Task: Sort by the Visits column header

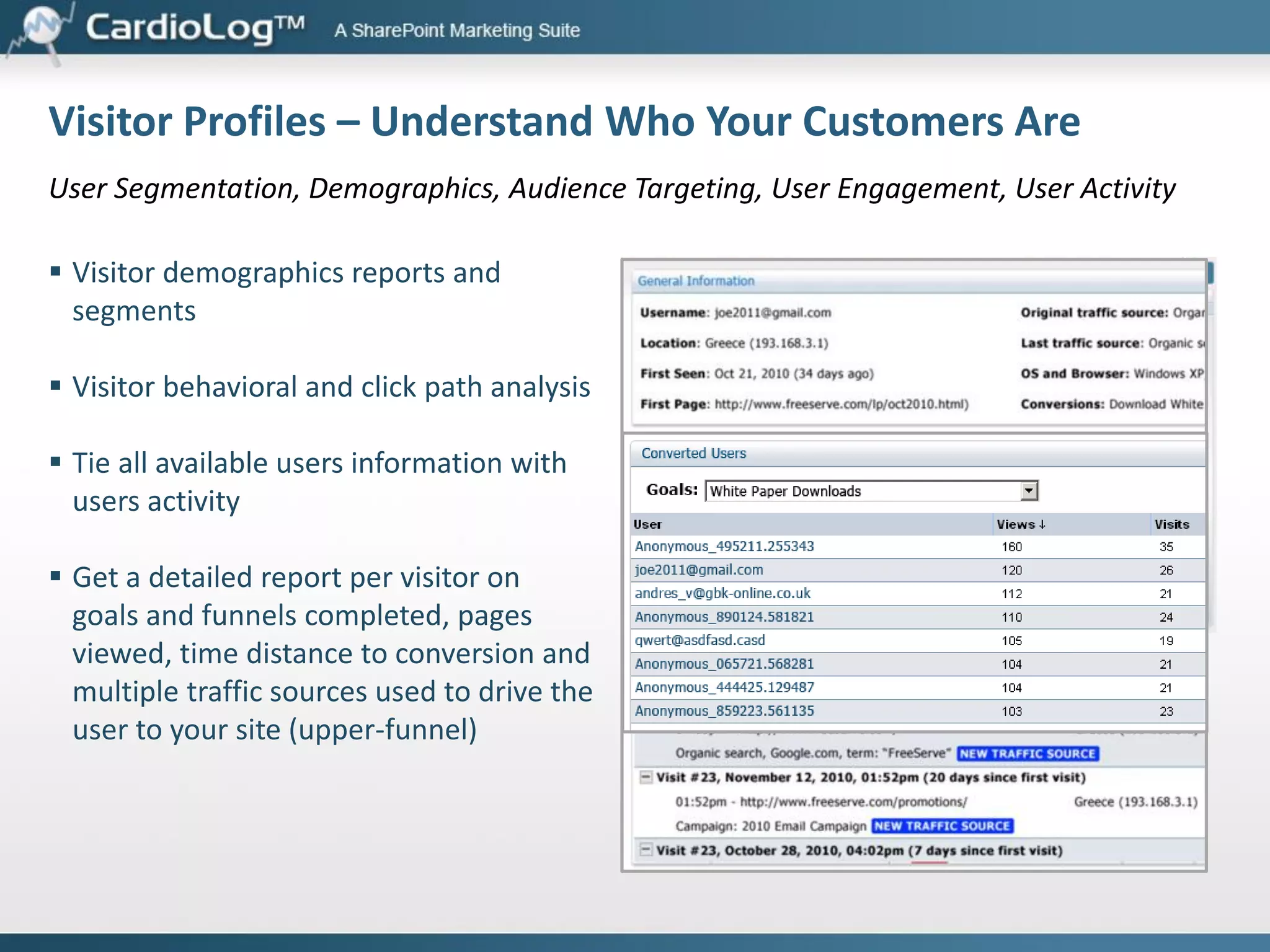Action: (1171, 524)
